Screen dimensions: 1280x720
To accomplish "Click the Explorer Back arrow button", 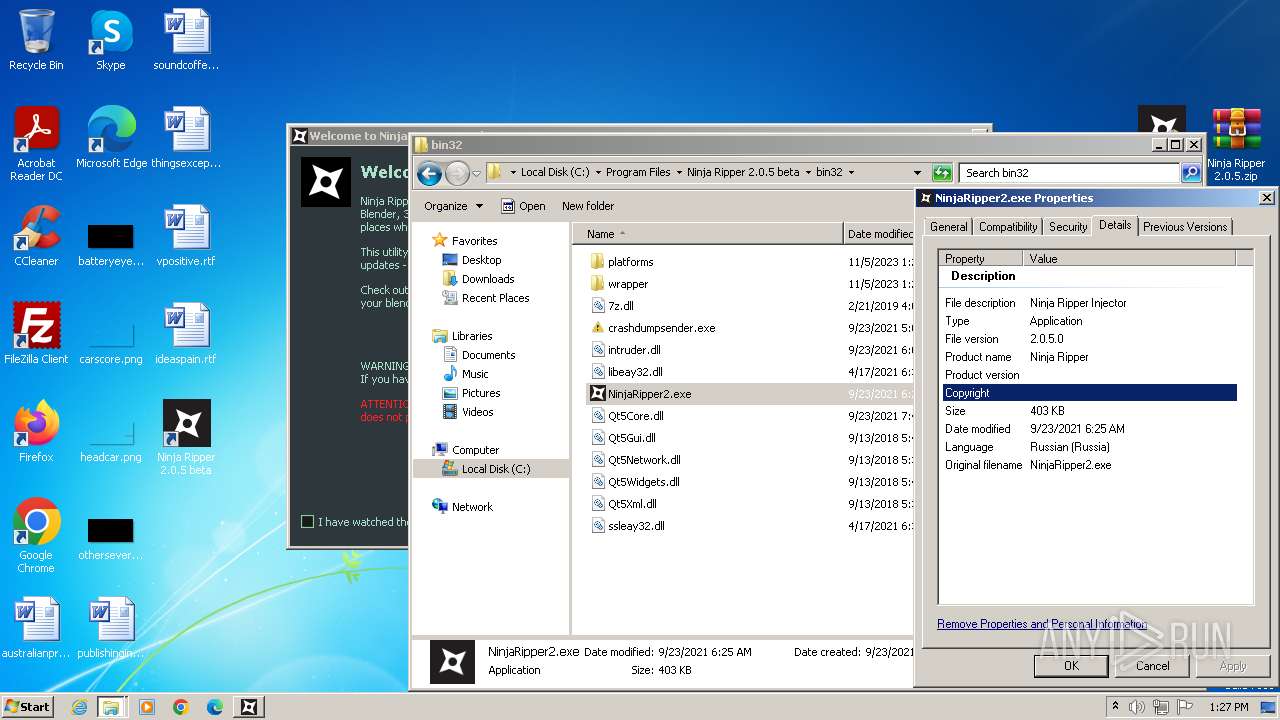I will (430, 173).
